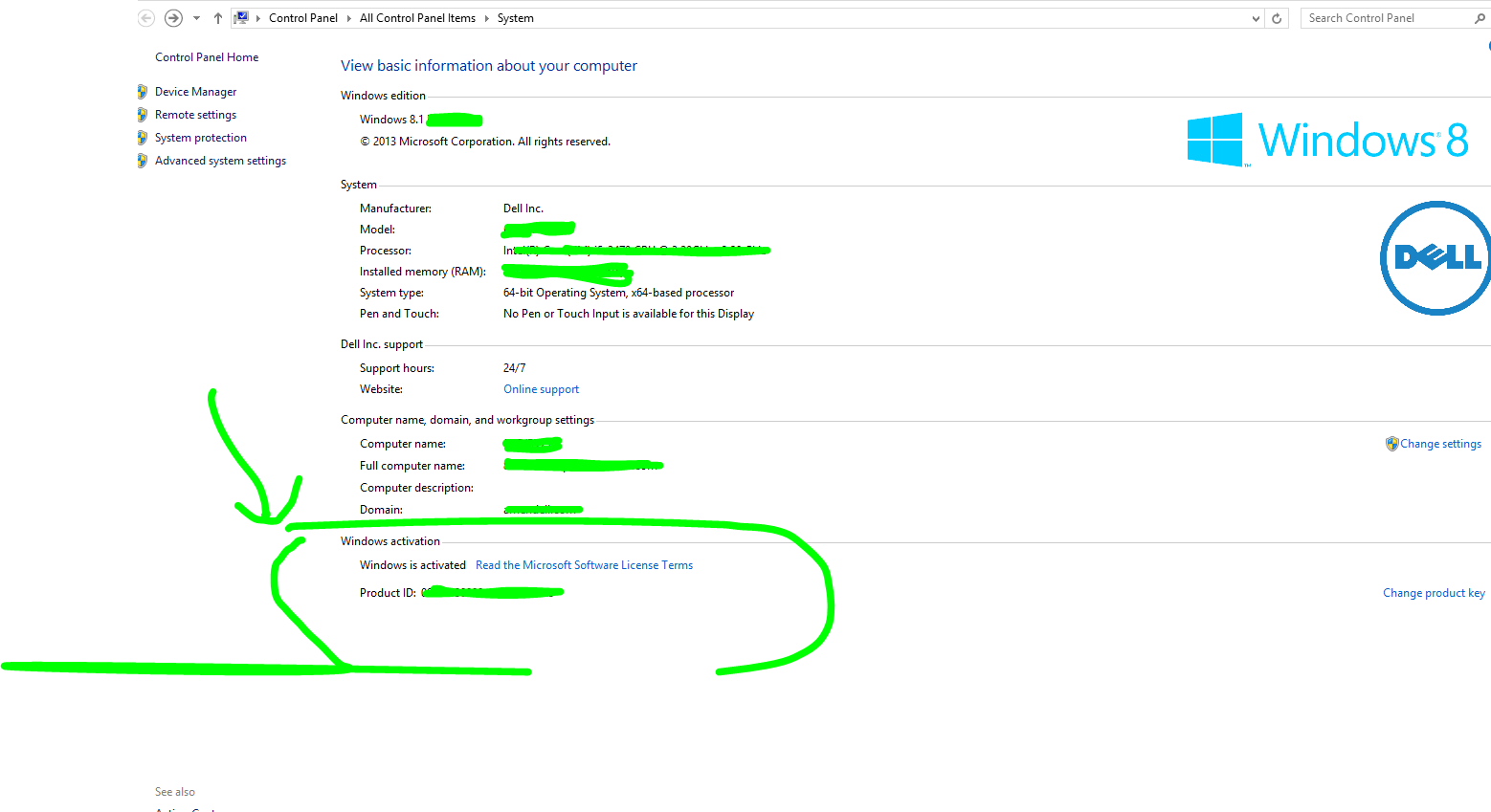The image size is (1491, 812).
Task: Open the recent locations dropdown arrow
Action: 196,18
